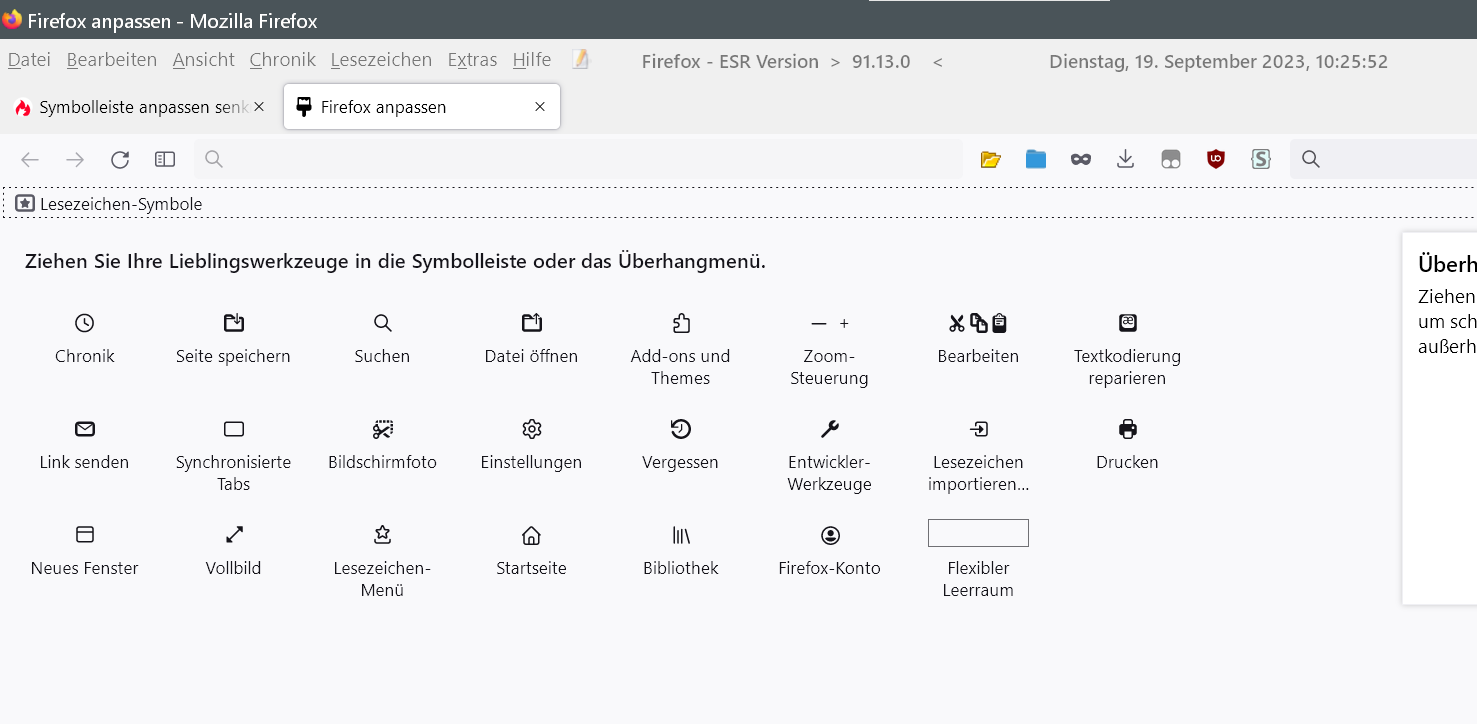Select the Add-ons und Themes puzzle icon
Image resolution: width=1477 pixels, height=724 pixels.
click(680, 323)
